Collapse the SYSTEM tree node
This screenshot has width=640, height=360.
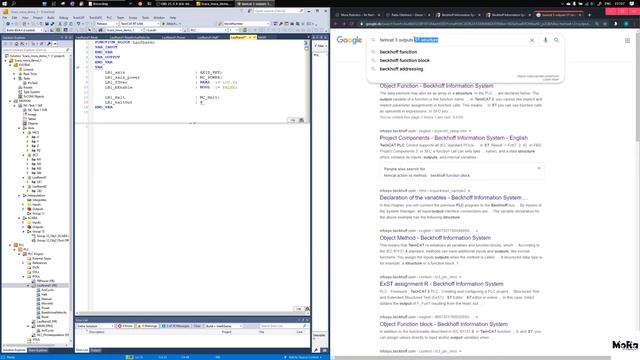11,65
